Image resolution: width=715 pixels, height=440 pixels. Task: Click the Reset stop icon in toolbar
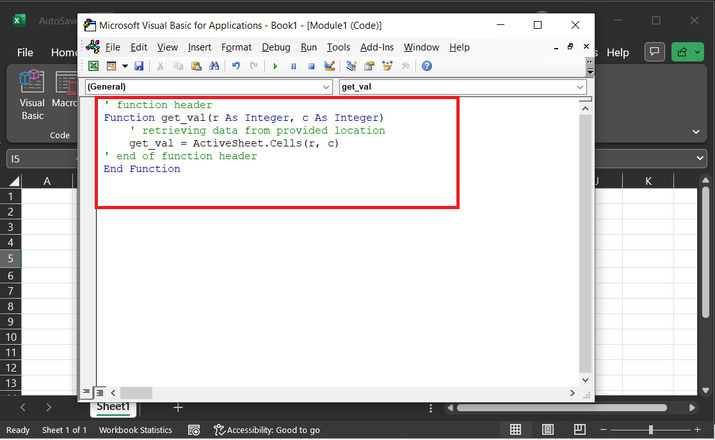click(311, 66)
